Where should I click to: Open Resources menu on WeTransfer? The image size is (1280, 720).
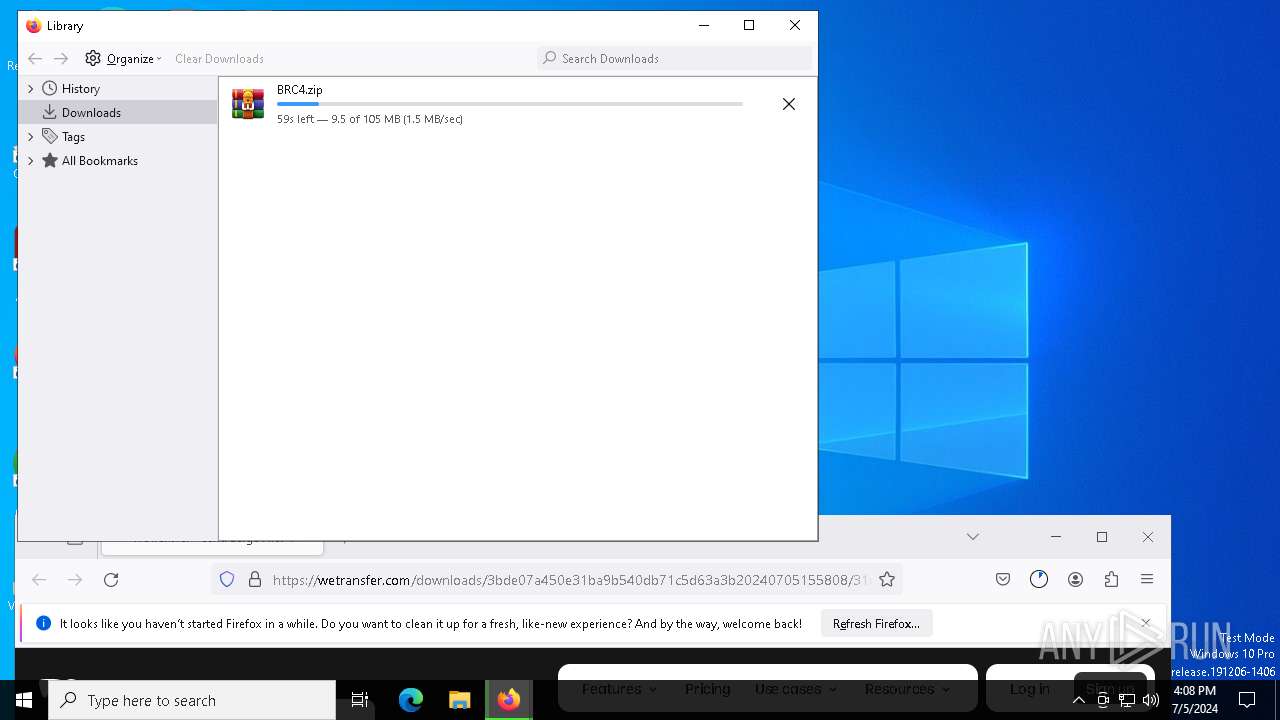[x=907, y=689]
